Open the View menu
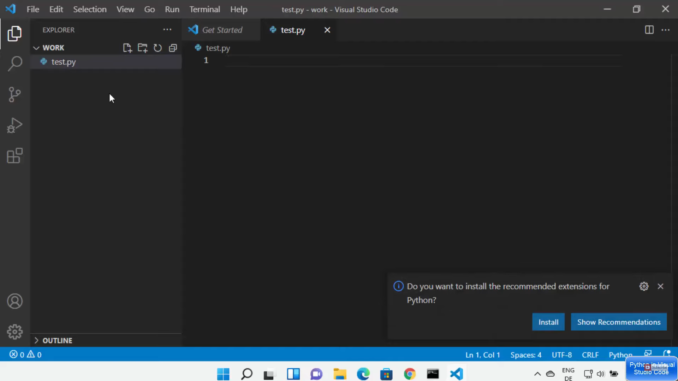 pos(125,9)
